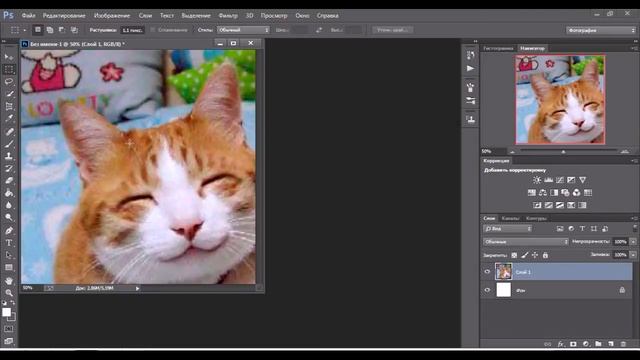Open the layer filter Вид dropdown
The image size is (640, 360).
point(508,229)
